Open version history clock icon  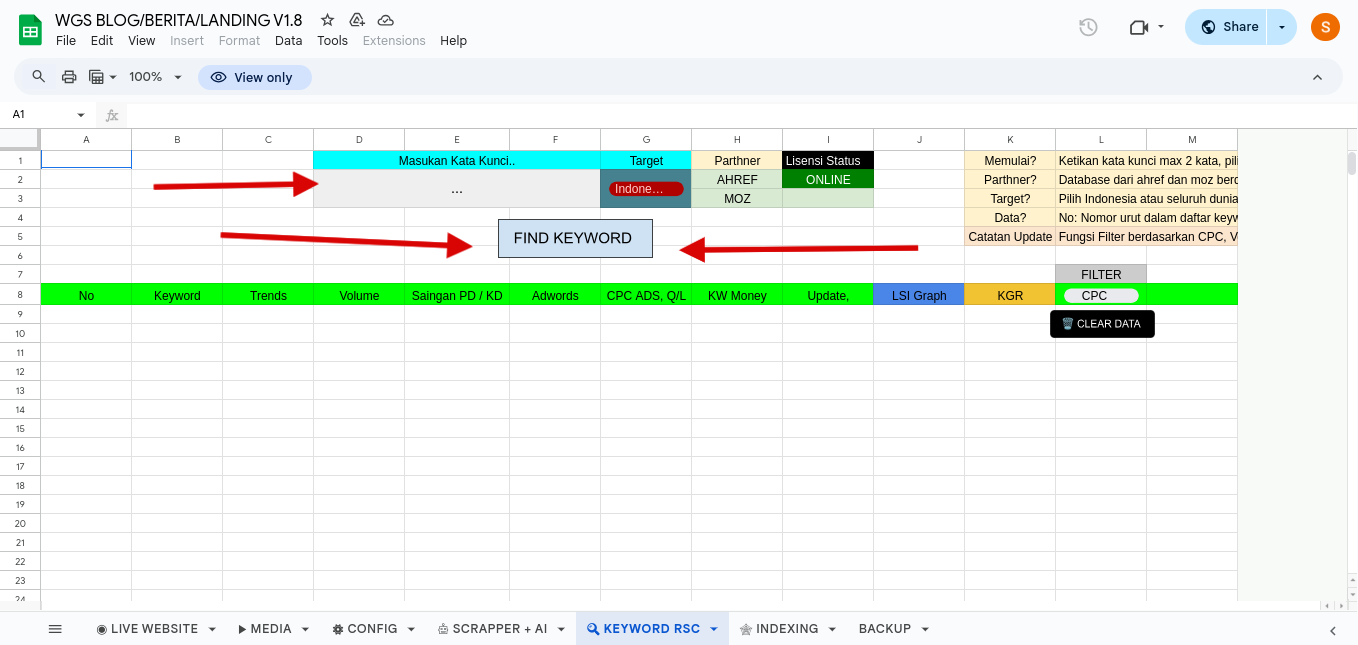pyautogui.click(x=1088, y=27)
